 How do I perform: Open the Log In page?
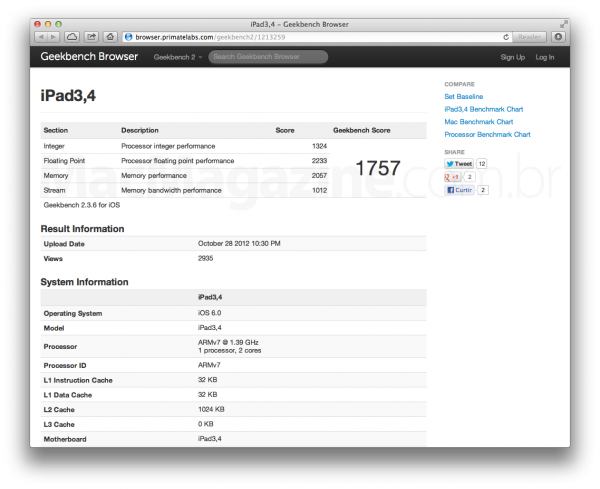pyautogui.click(x=545, y=57)
